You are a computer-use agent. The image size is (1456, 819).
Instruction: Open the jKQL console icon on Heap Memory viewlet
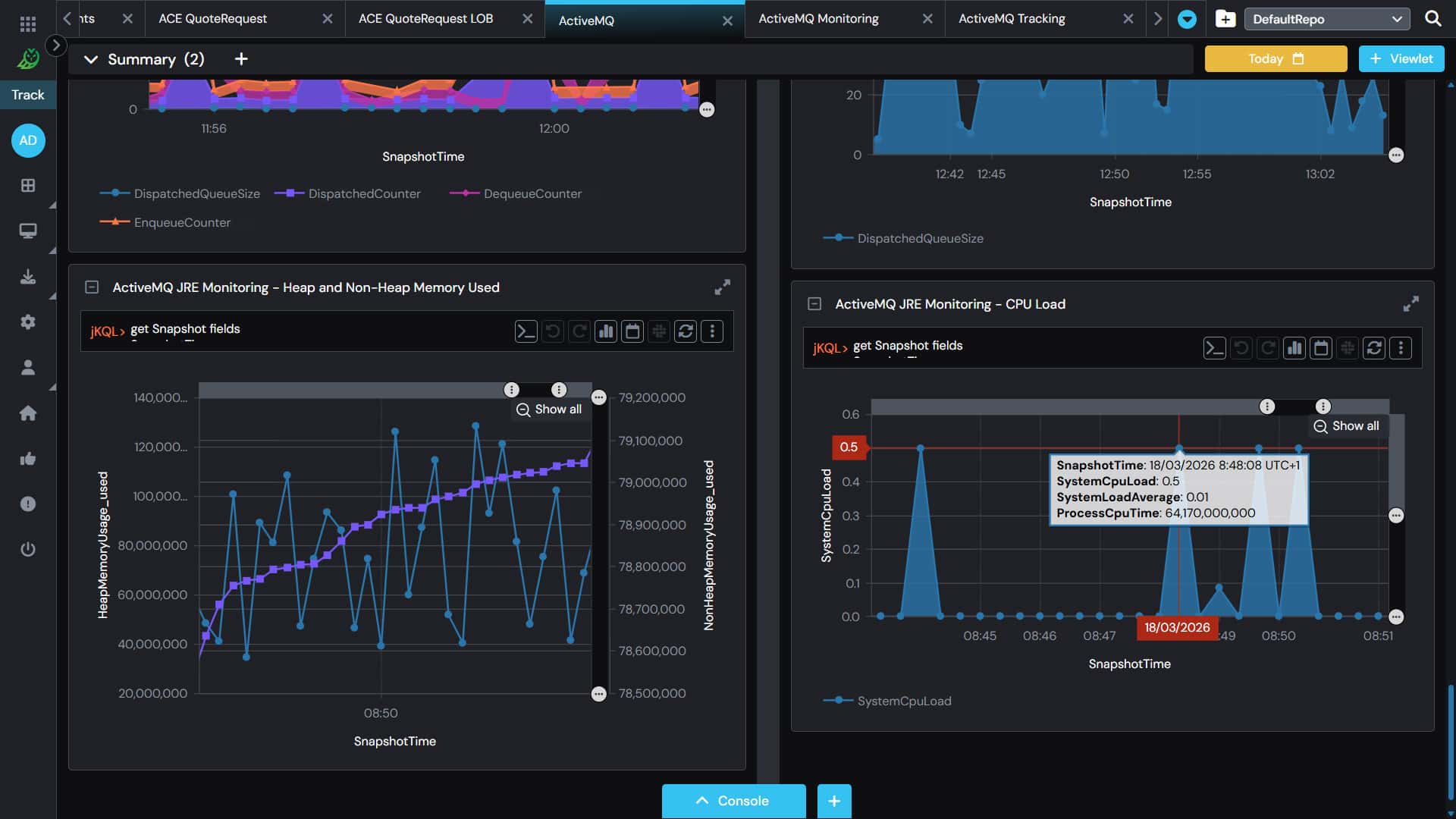[526, 331]
